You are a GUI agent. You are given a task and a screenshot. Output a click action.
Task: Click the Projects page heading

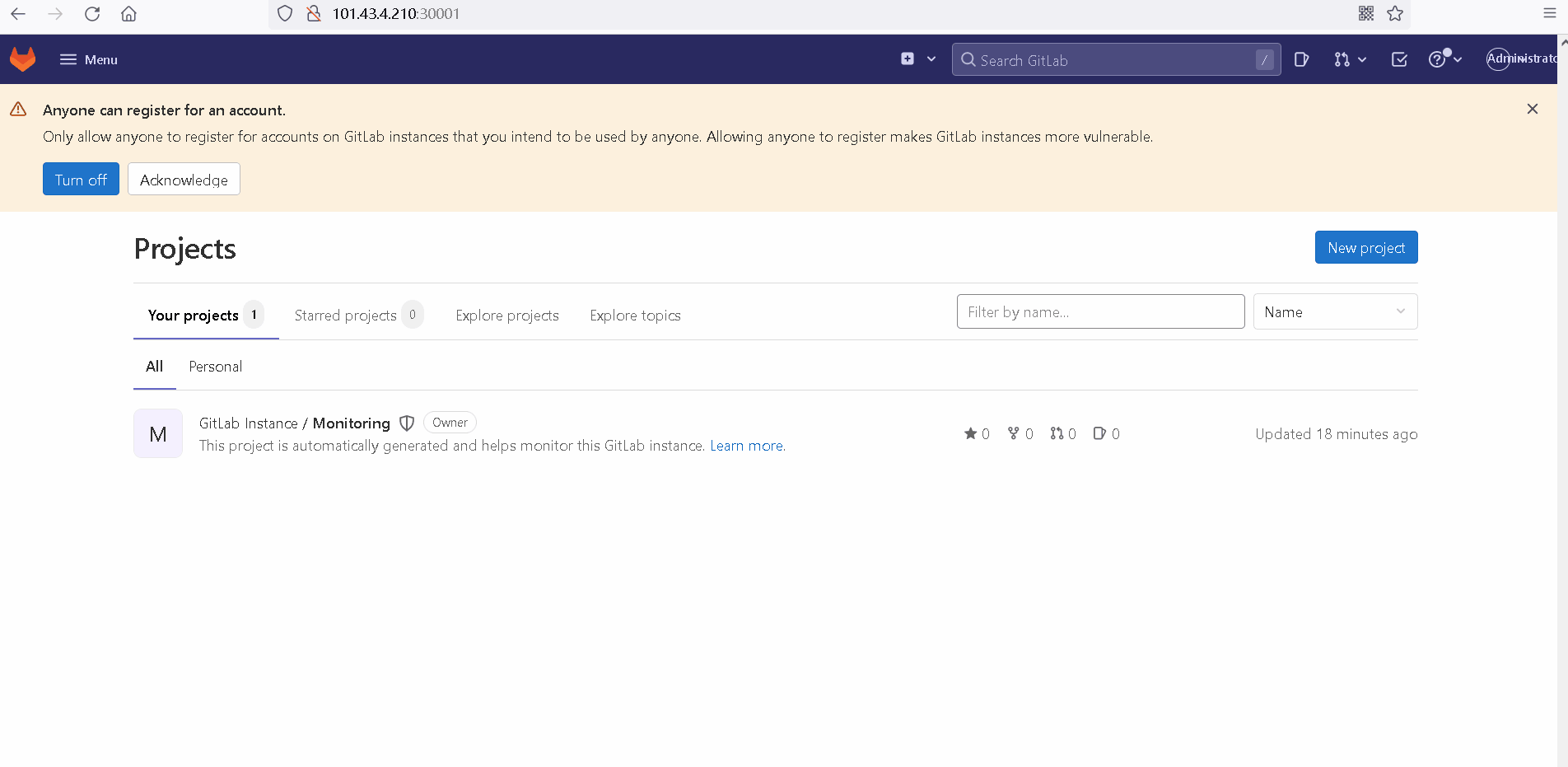tap(185, 249)
